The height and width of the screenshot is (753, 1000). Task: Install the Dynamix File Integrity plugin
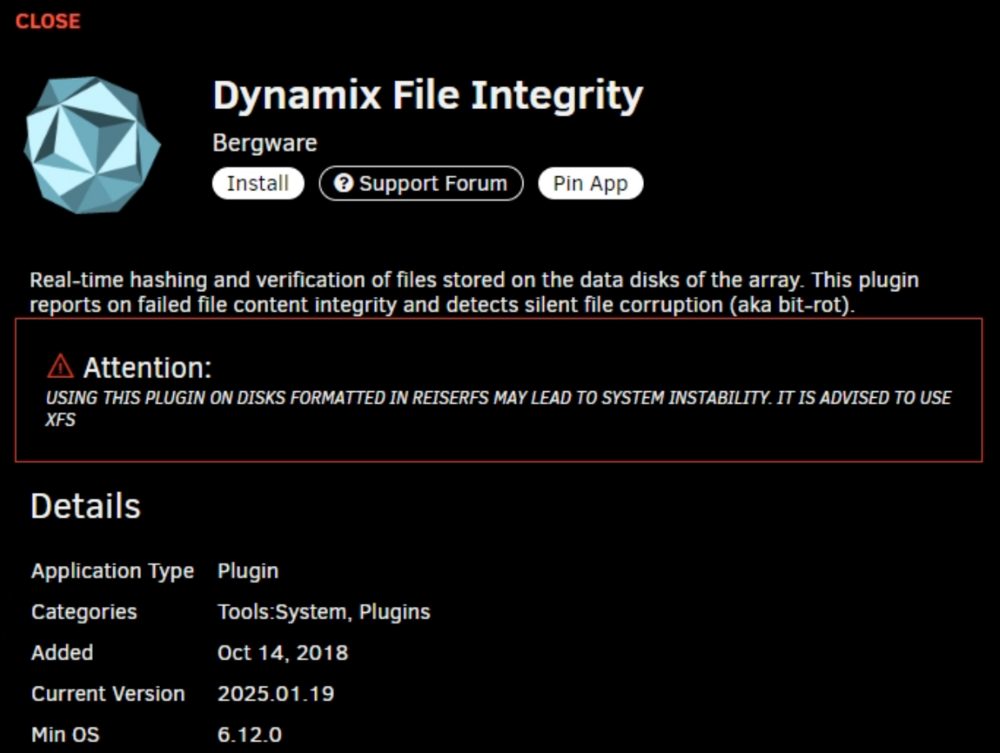click(x=258, y=184)
